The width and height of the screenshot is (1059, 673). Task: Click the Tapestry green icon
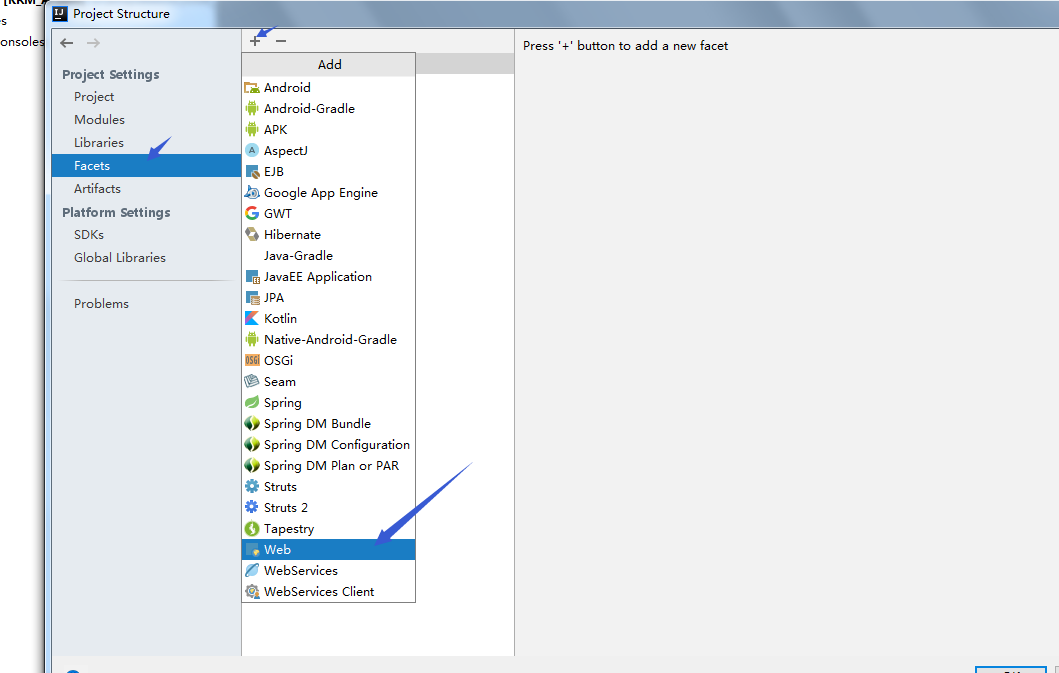coord(252,529)
